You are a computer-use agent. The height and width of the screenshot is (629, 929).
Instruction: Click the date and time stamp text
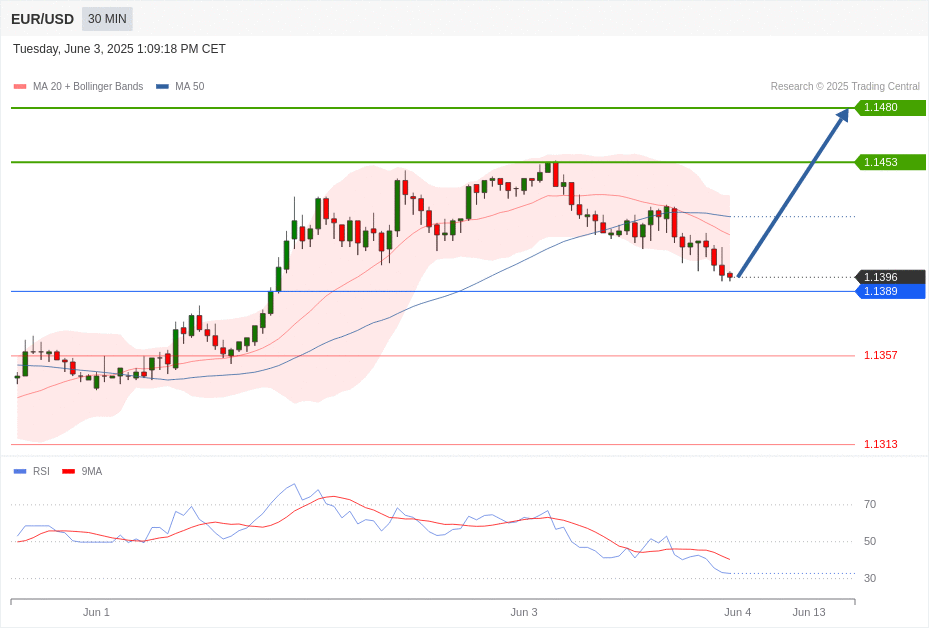119,49
